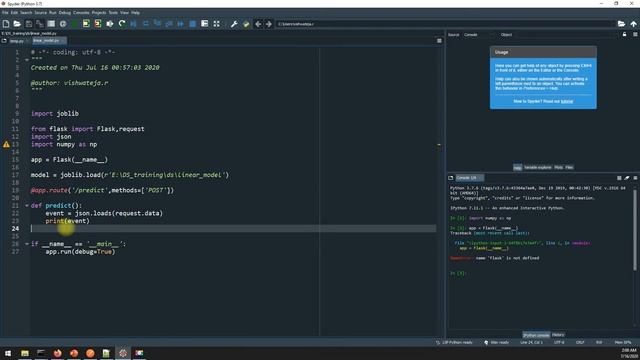
Task: Click the remove all variables icon in the console
Action: pyautogui.click(x=627, y=178)
